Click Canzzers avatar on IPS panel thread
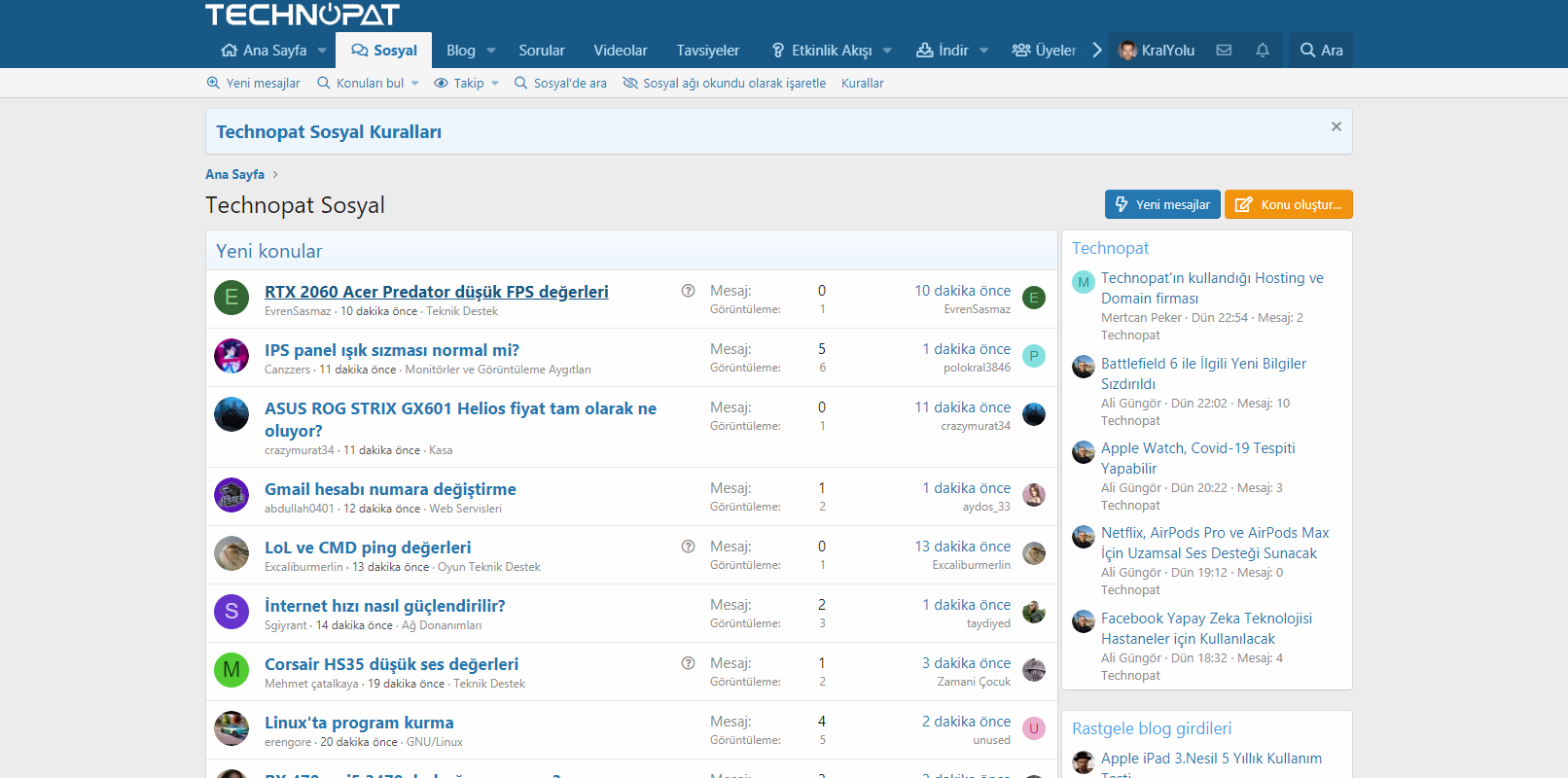Viewport: 1568px width, 778px height. [x=232, y=356]
